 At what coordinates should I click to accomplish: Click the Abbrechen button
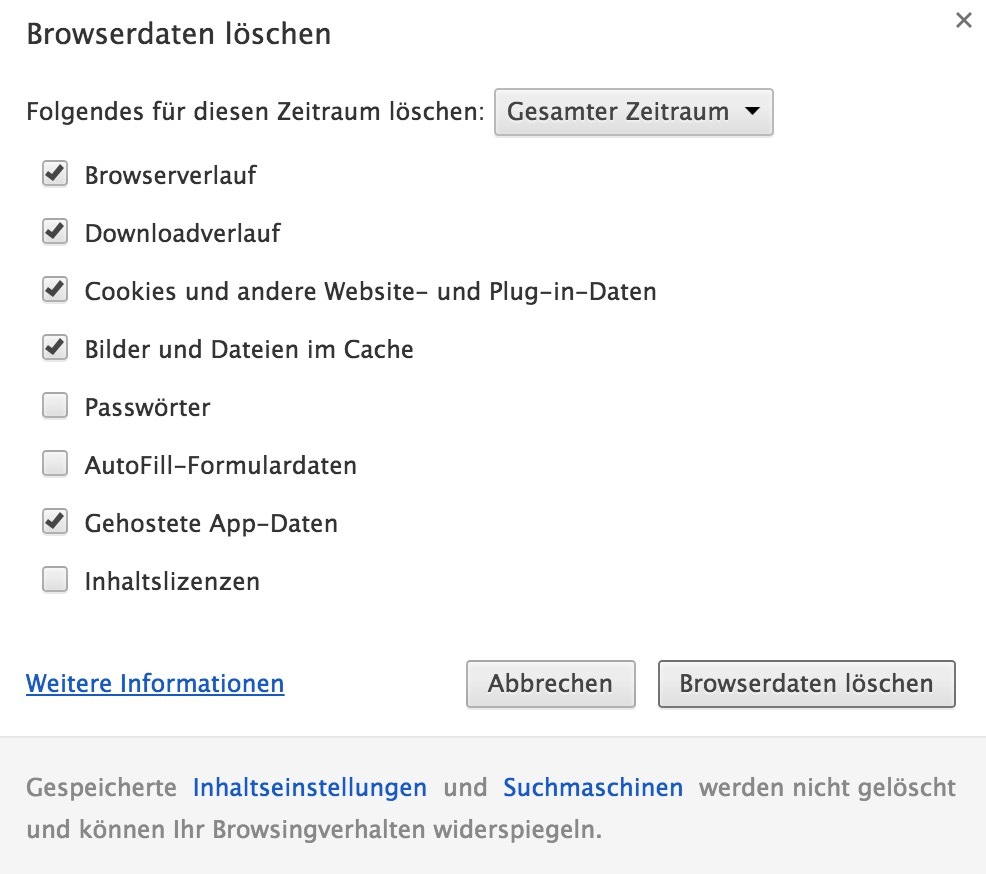click(x=551, y=684)
